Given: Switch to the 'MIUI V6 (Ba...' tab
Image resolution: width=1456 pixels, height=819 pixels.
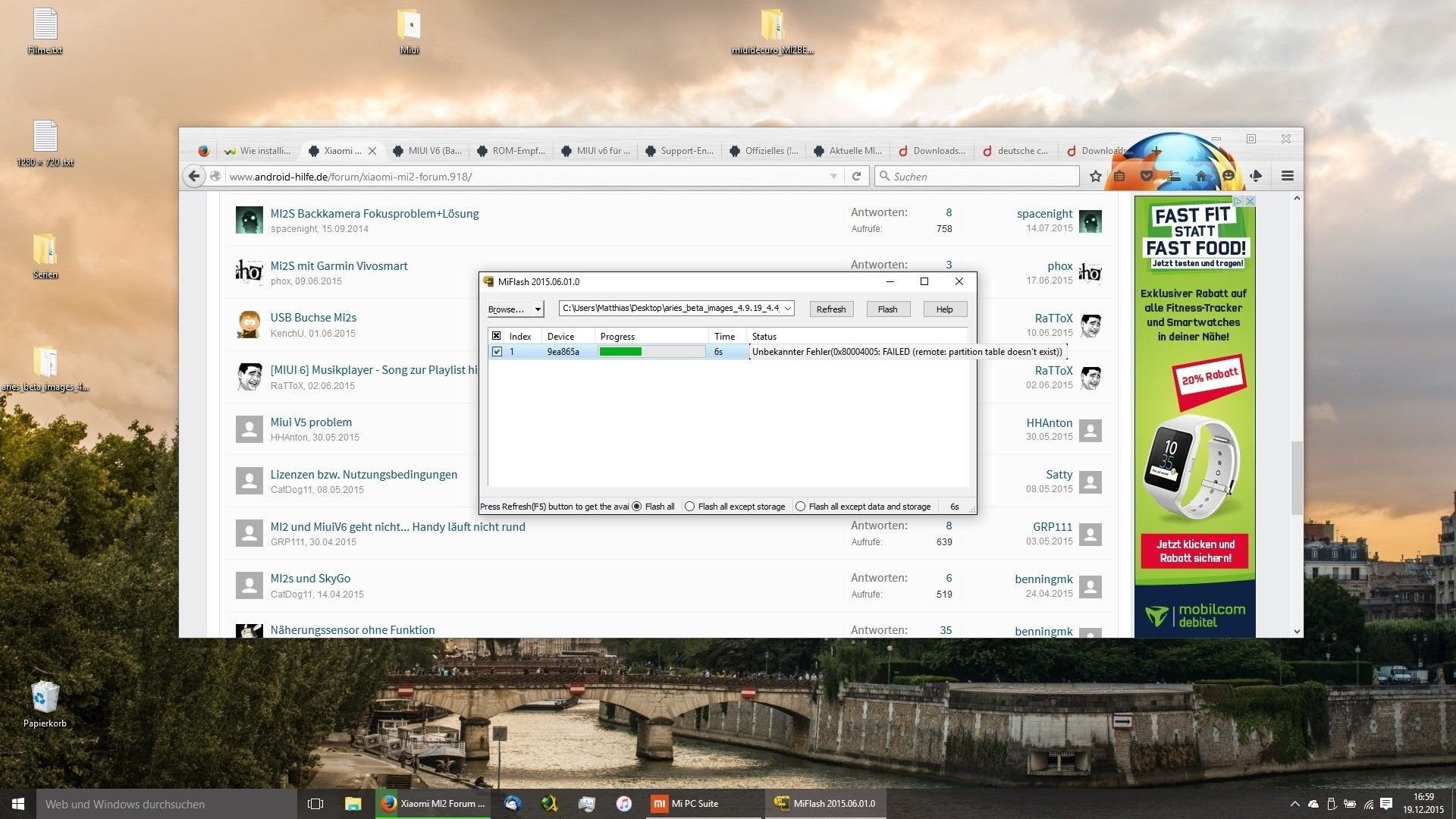Looking at the screenshot, I should tap(427, 151).
